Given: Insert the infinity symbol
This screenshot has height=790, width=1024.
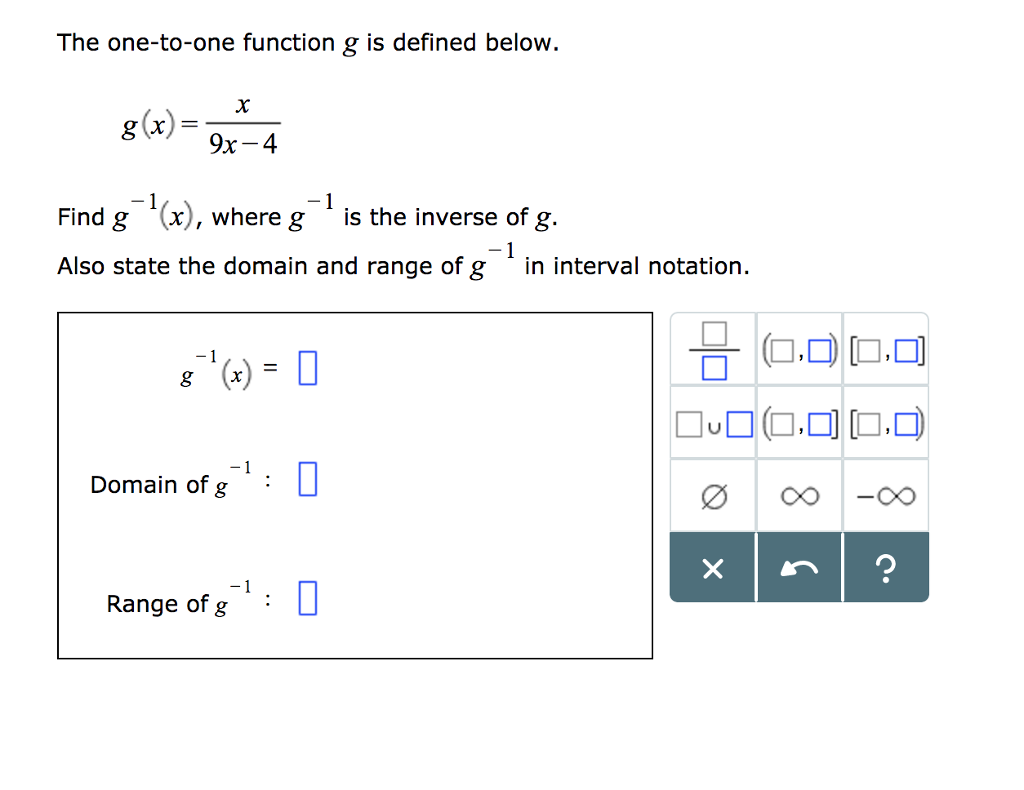Looking at the screenshot, I should [799, 495].
